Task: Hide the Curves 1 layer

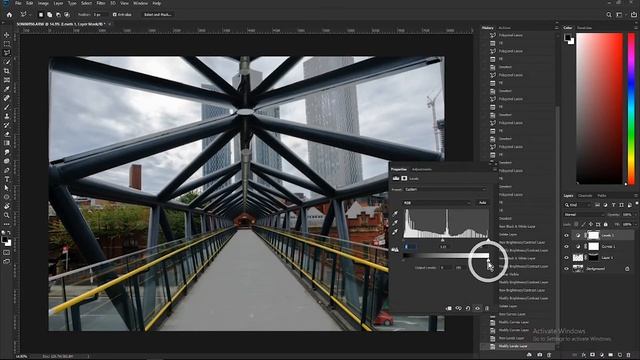Action: [566, 247]
